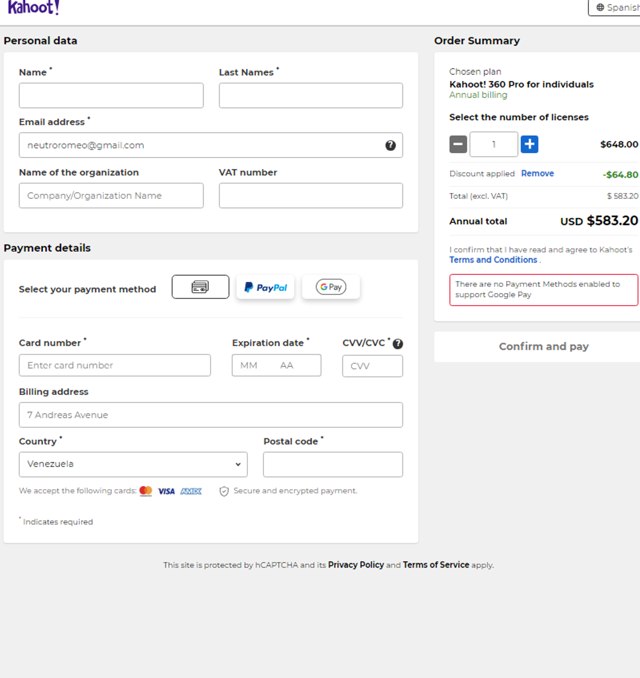The width and height of the screenshot is (640, 678).
Task: Open the Privacy Policy link
Action: pyautogui.click(x=356, y=565)
